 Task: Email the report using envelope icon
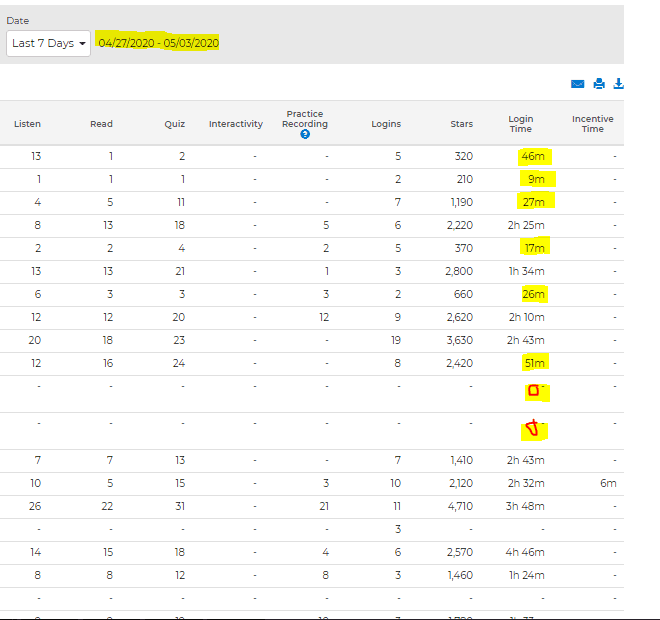coord(578,84)
